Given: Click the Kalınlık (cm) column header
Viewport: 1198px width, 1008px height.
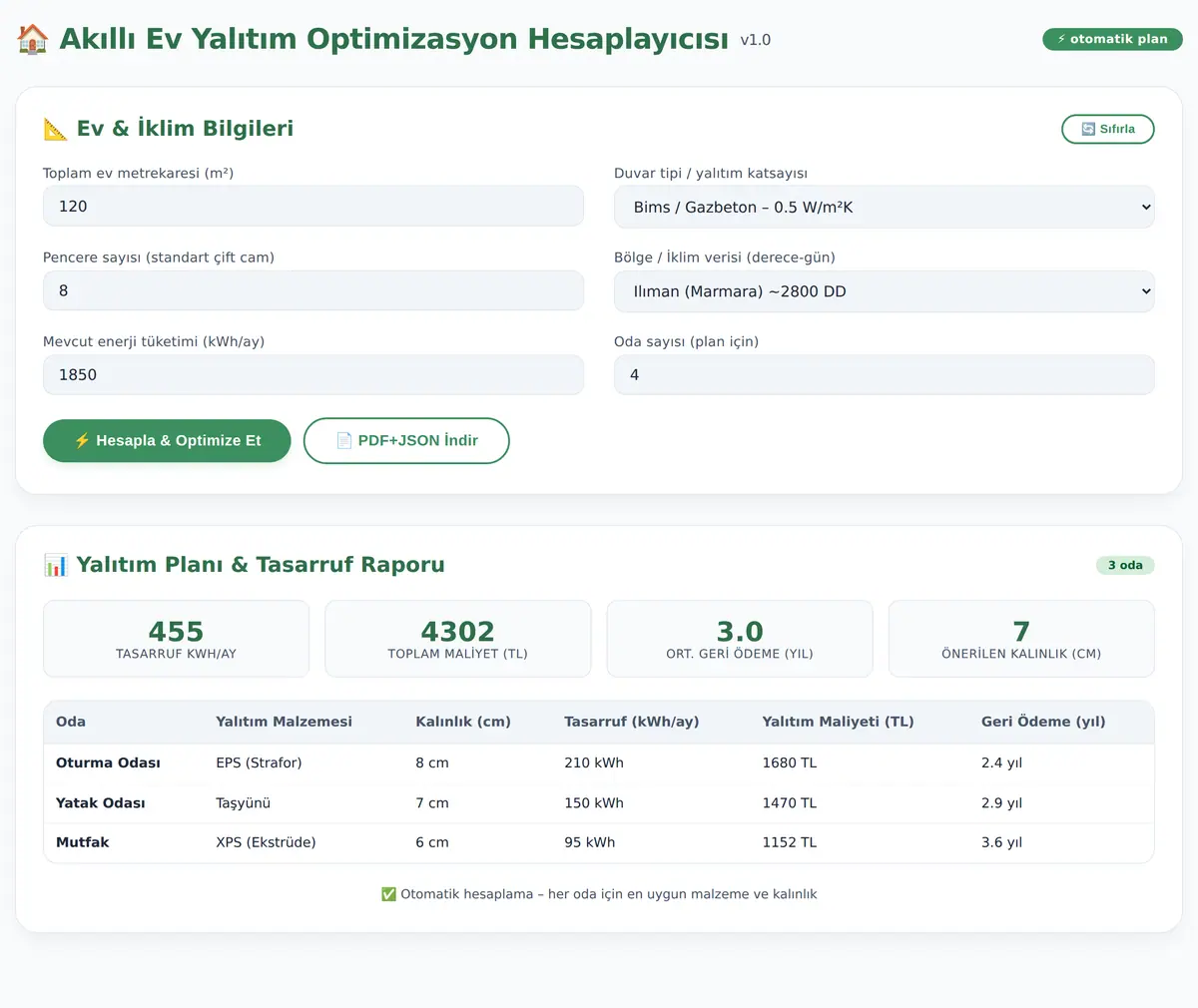Looking at the screenshot, I should pyautogui.click(x=463, y=722).
